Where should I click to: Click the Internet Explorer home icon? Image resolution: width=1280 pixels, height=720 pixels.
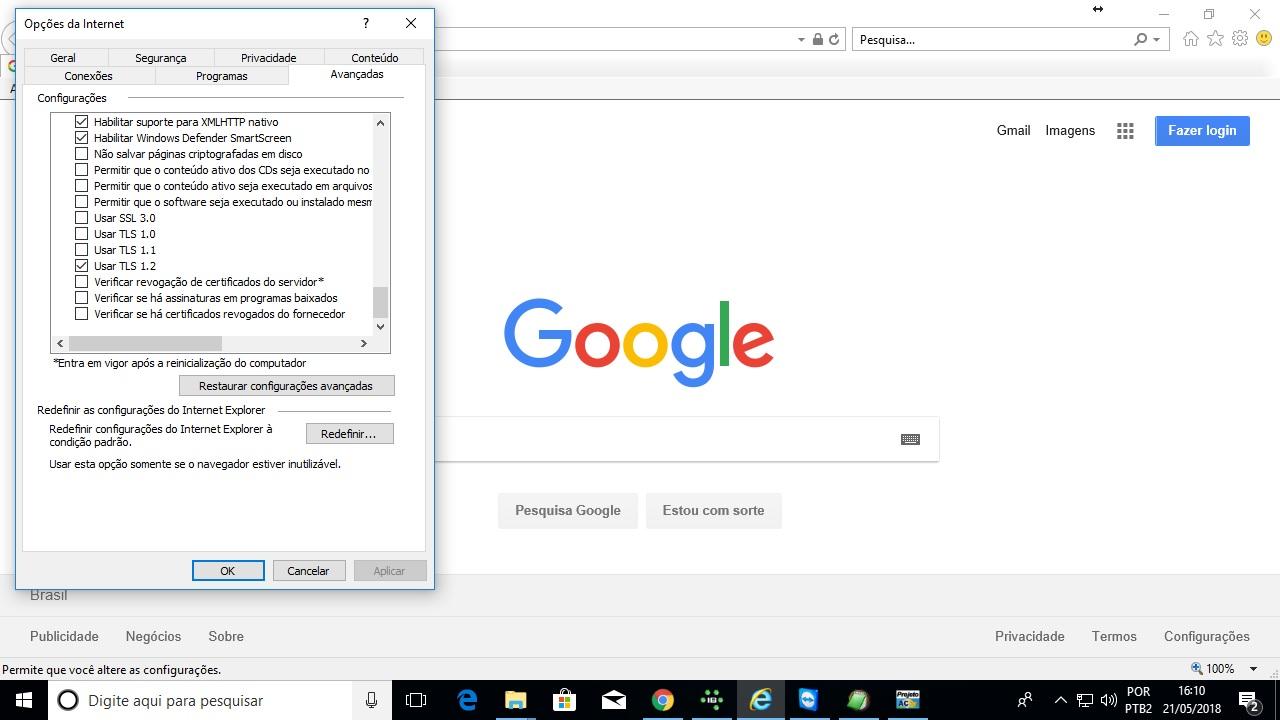click(1190, 39)
